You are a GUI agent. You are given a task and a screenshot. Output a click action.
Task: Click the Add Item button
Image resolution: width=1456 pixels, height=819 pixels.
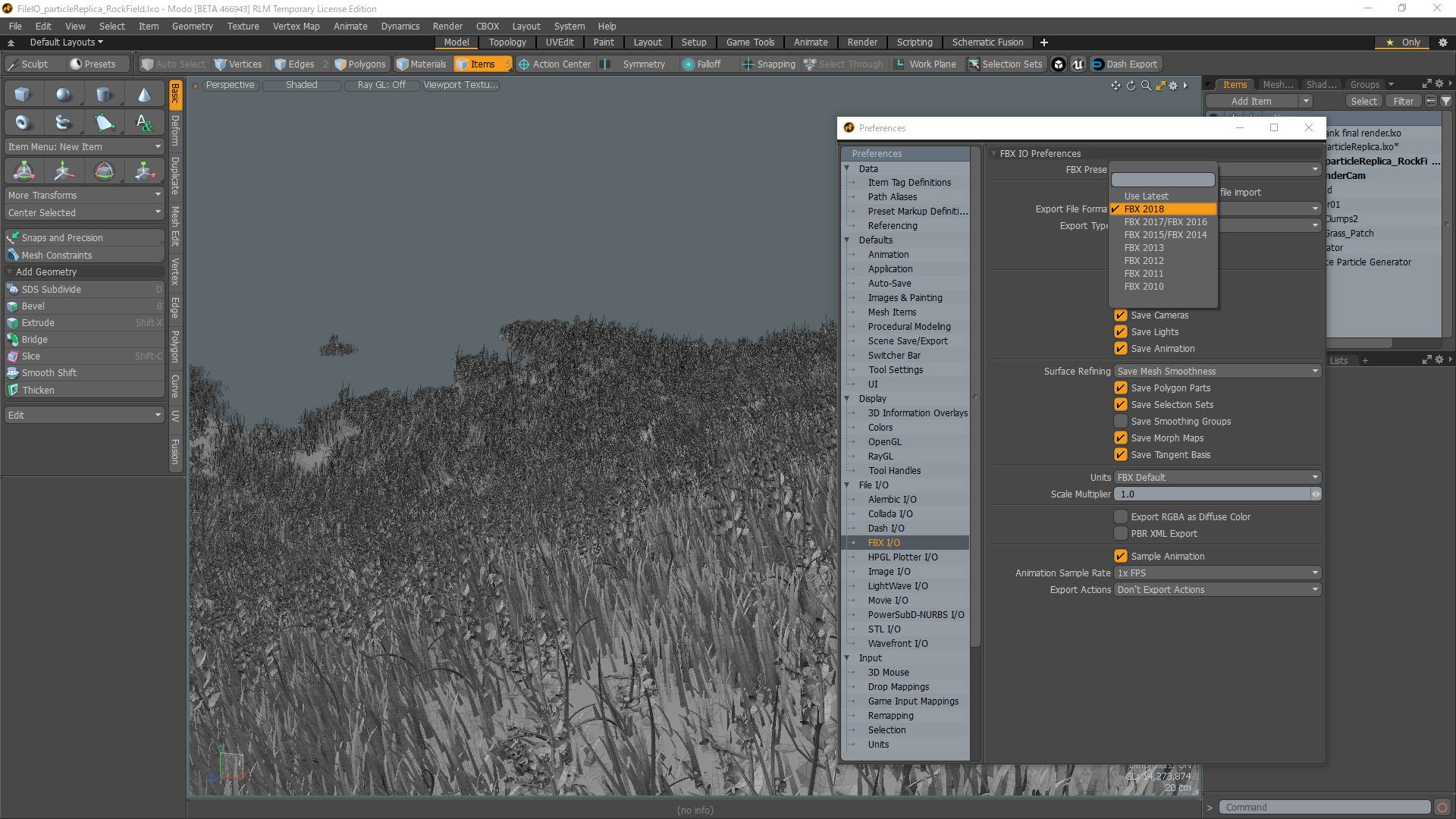coord(1251,102)
